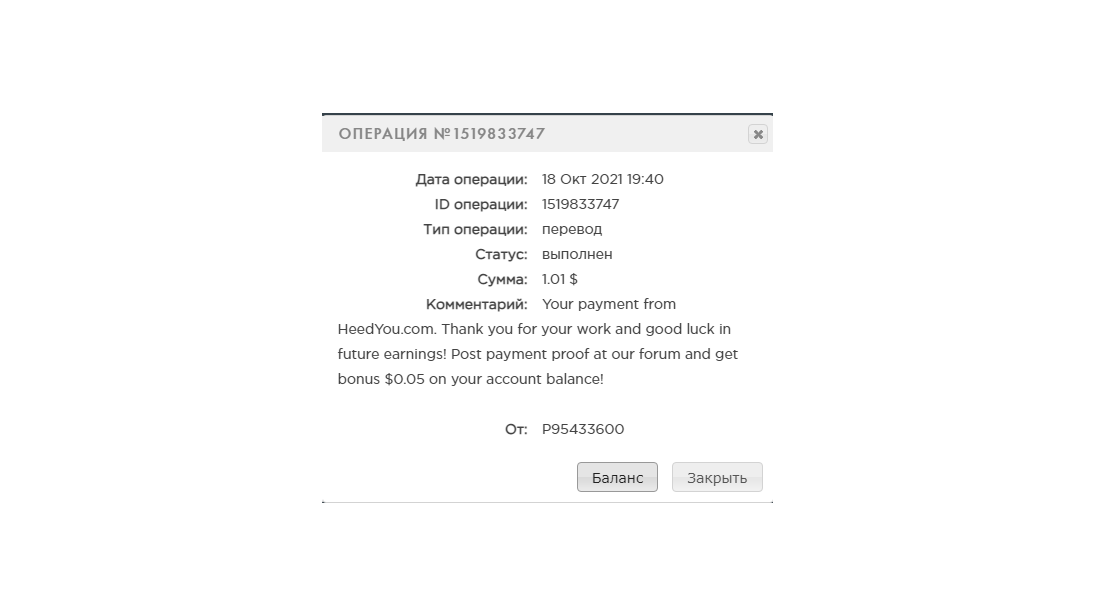Click the amount value 1.01 $
Screen dimensions: 1096x616
click(x=559, y=279)
